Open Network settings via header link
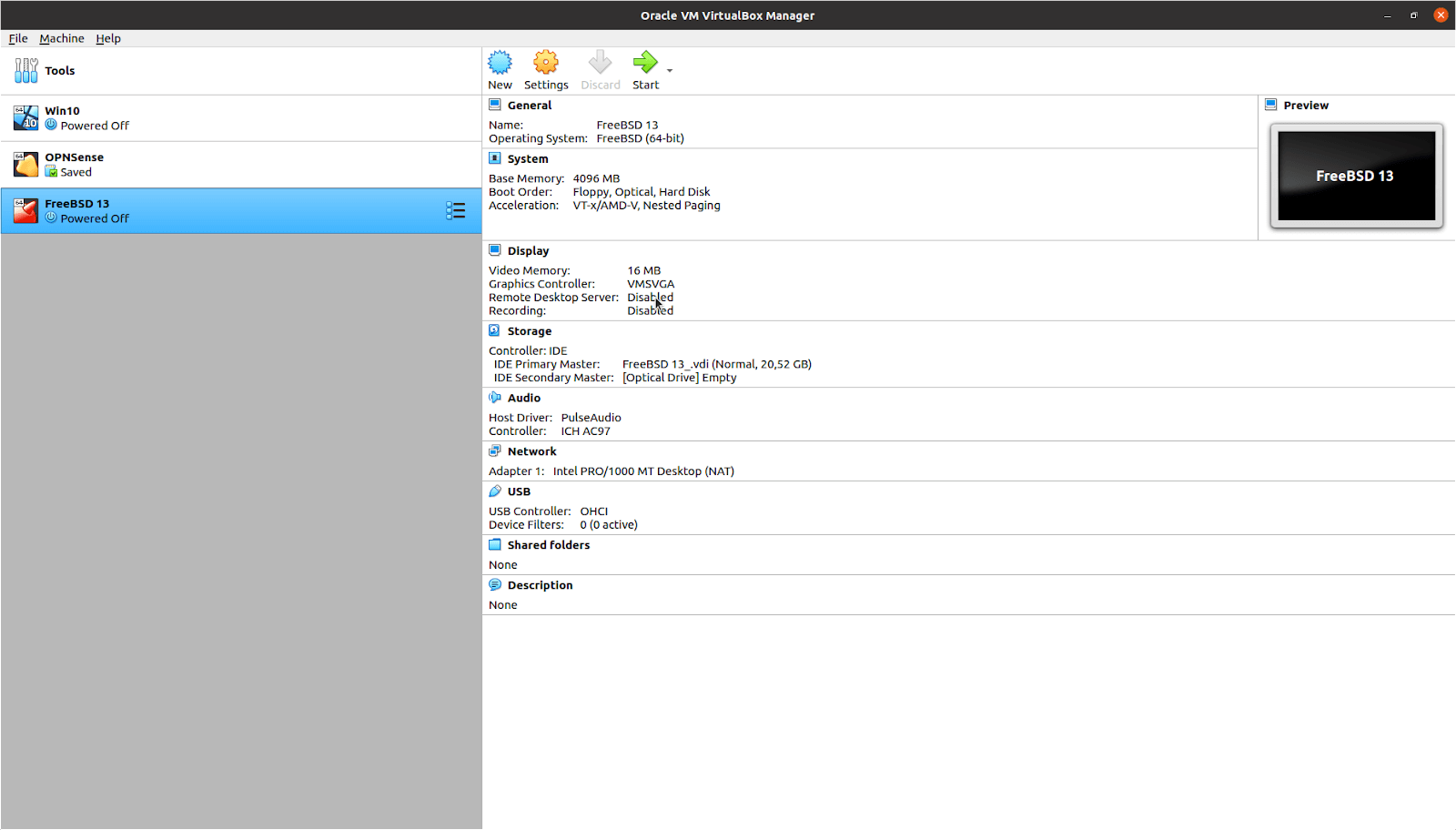 (532, 452)
